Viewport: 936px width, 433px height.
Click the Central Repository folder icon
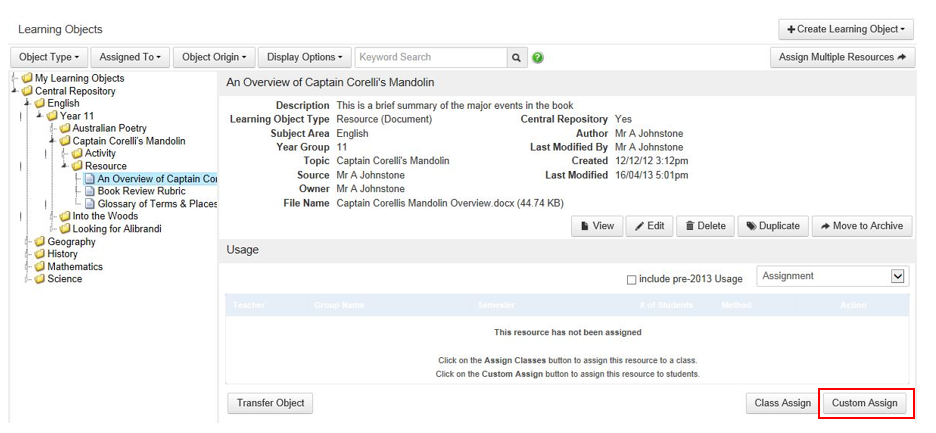[x=27, y=91]
